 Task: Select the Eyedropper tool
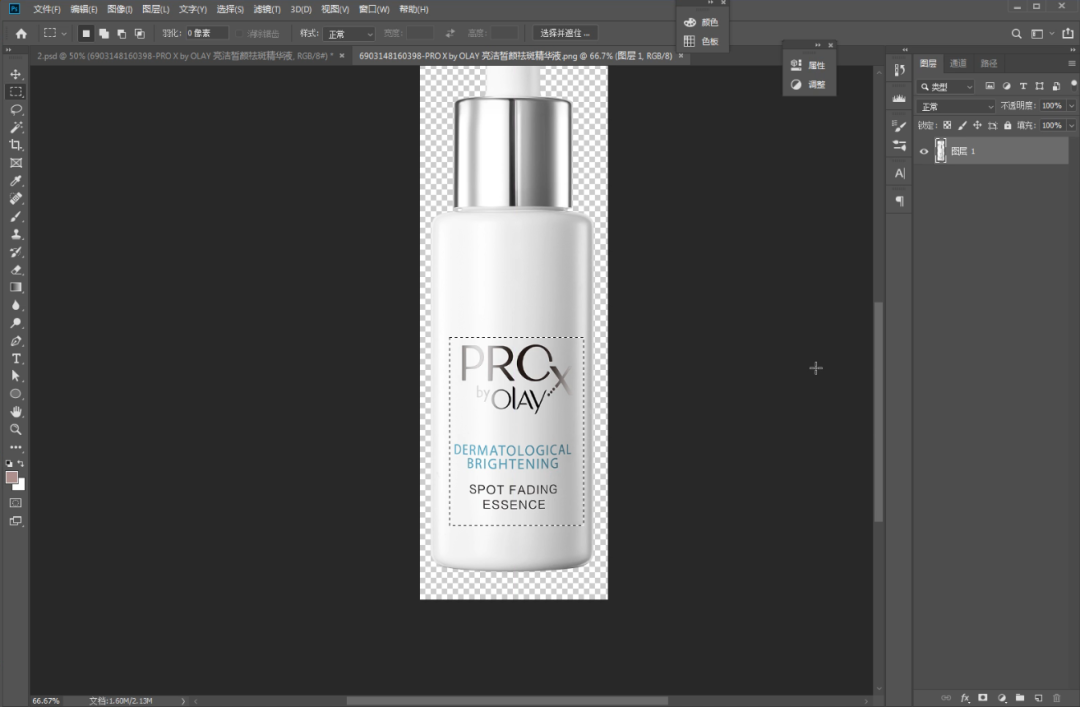point(16,181)
